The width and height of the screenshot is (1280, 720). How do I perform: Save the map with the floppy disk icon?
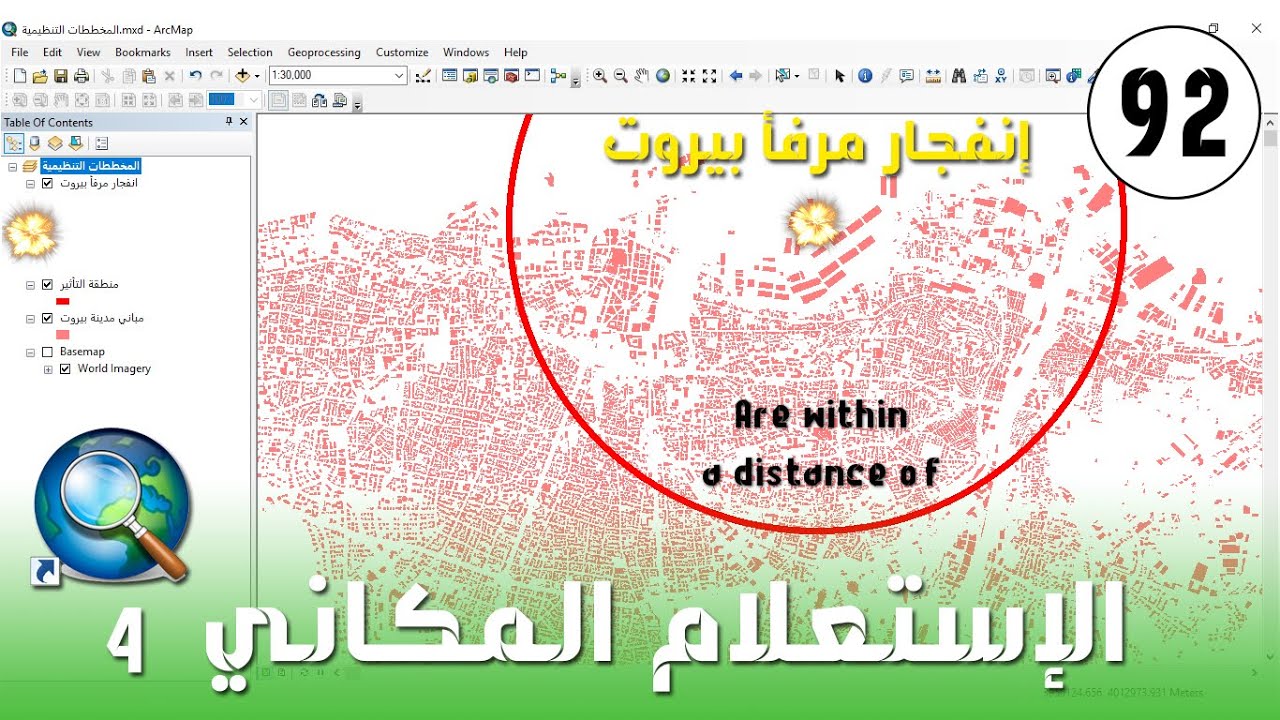[x=61, y=76]
